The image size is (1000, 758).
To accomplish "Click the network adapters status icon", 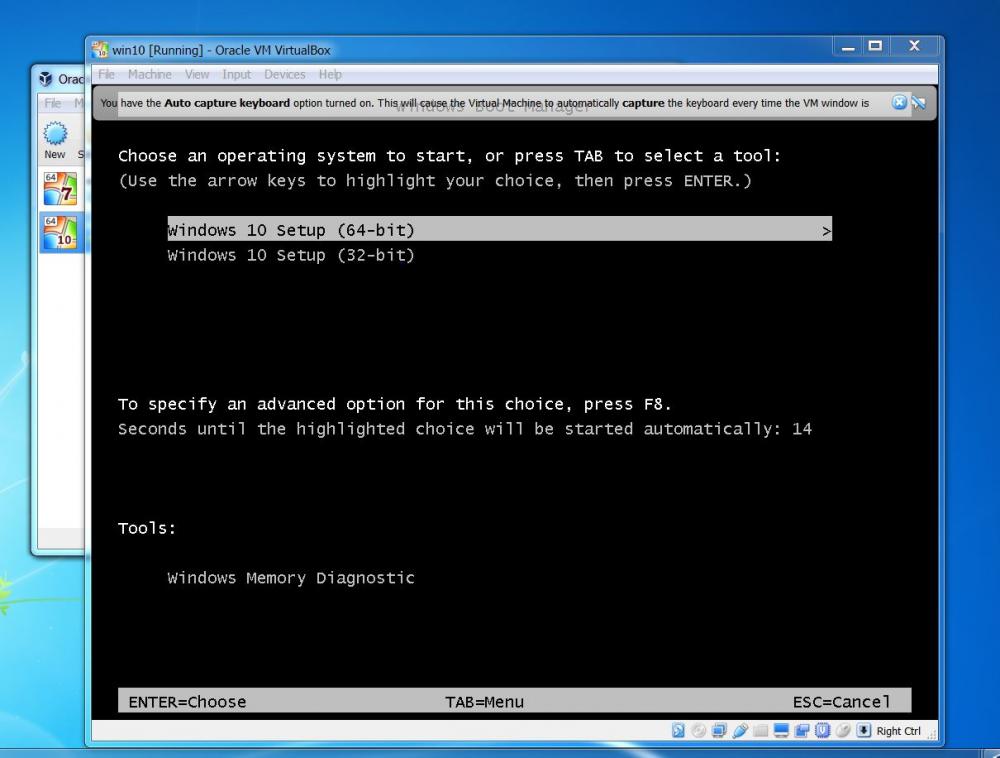I will [719, 731].
